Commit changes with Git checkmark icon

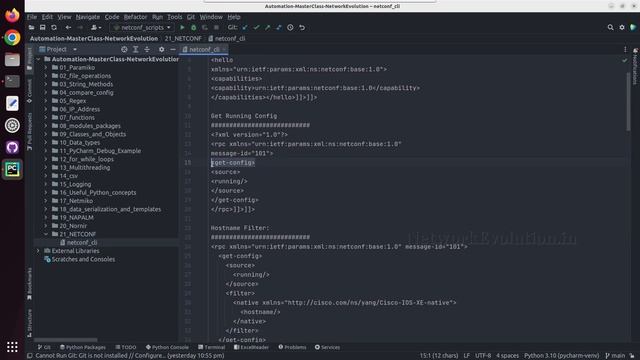(256, 27)
